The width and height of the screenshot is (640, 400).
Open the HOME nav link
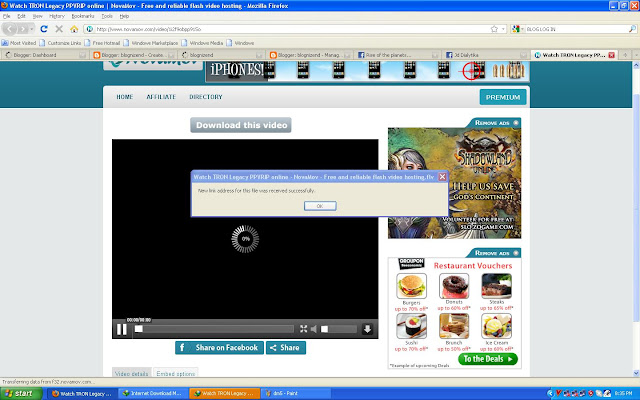(124, 97)
